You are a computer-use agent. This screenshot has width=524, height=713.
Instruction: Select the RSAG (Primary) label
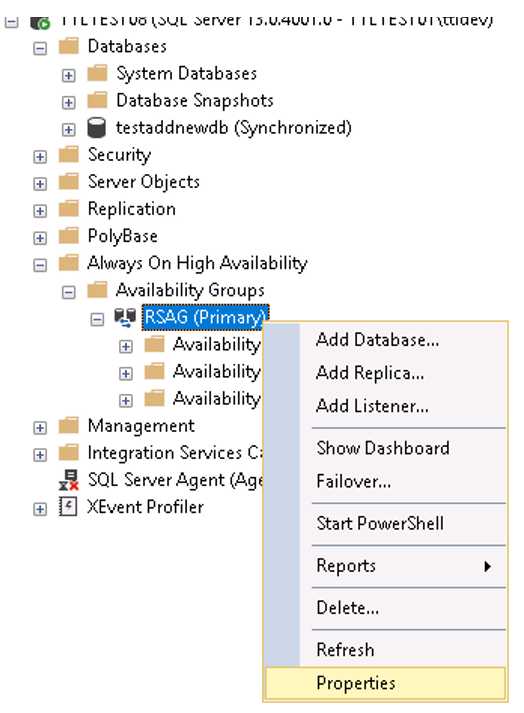205,317
